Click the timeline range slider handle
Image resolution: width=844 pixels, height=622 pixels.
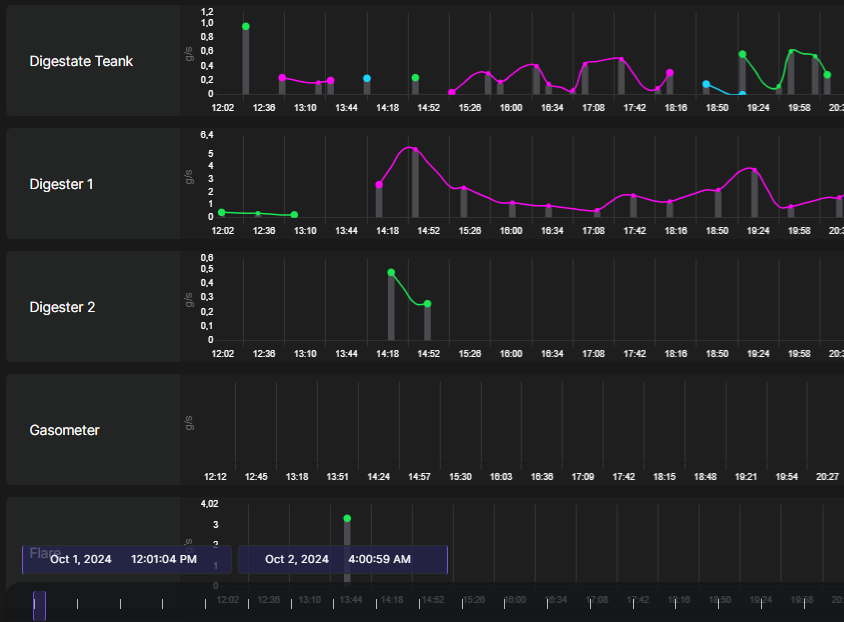(x=39, y=605)
